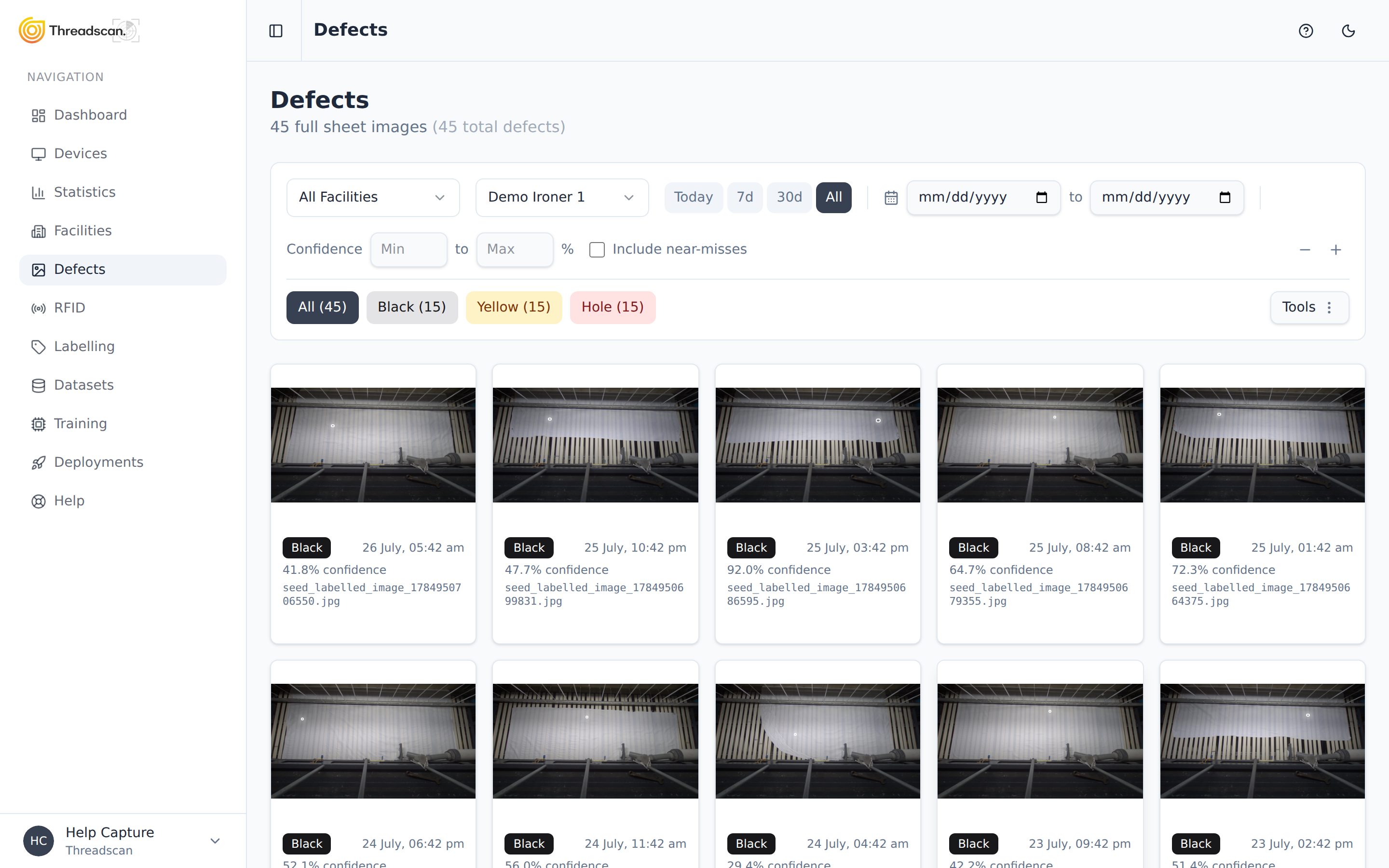Open date picker in start date field
The height and width of the screenshot is (868, 1389).
[x=1041, y=198]
